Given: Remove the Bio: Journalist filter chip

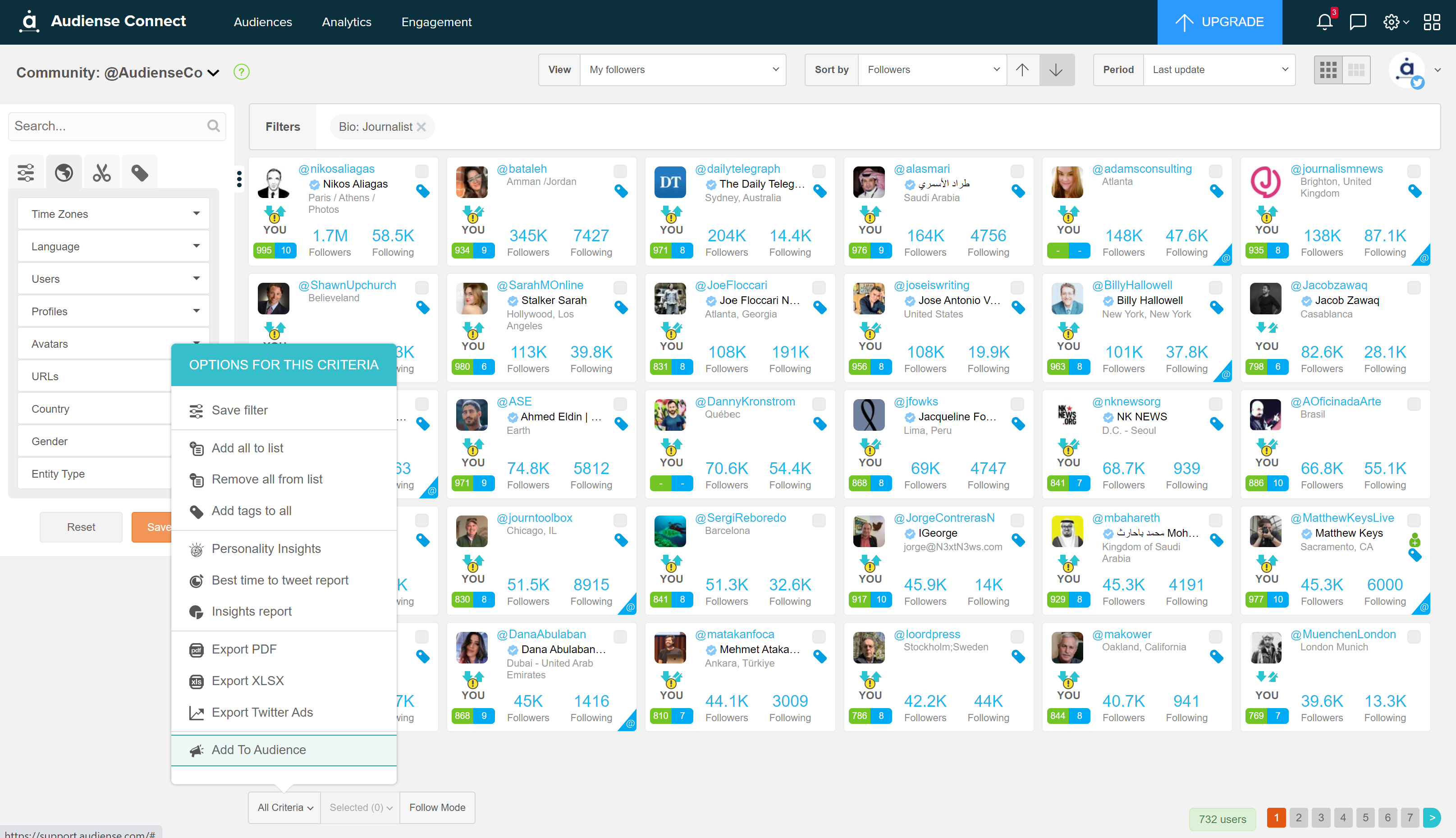Looking at the screenshot, I should click(421, 127).
